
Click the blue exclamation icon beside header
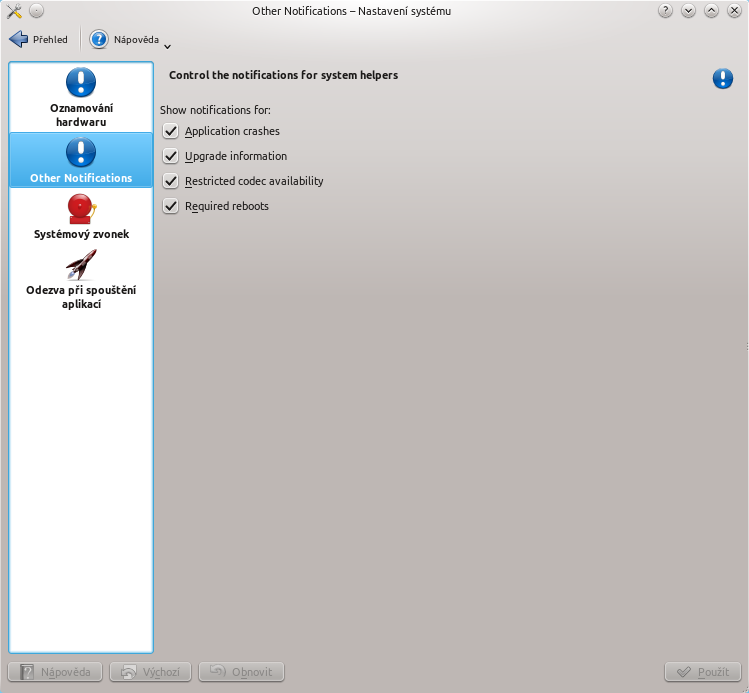(723, 79)
